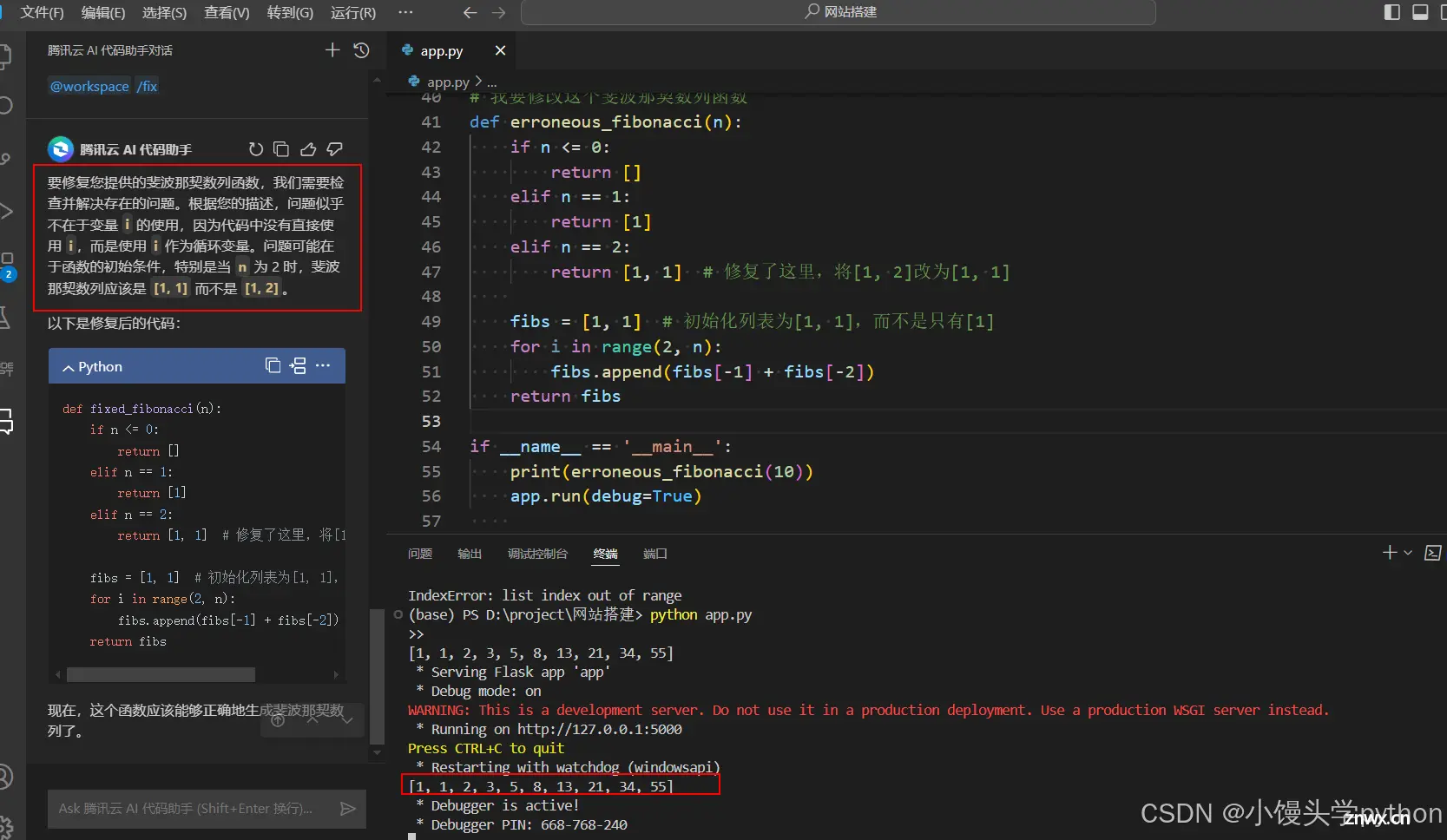Place cursor on line 41 def erroneous_fibonacci
This screenshot has height=840, width=1447.
click(606, 122)
